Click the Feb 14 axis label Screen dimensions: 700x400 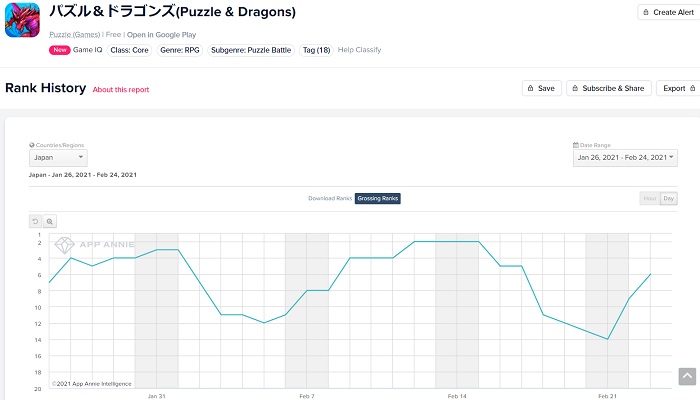[x=457, y=396]
